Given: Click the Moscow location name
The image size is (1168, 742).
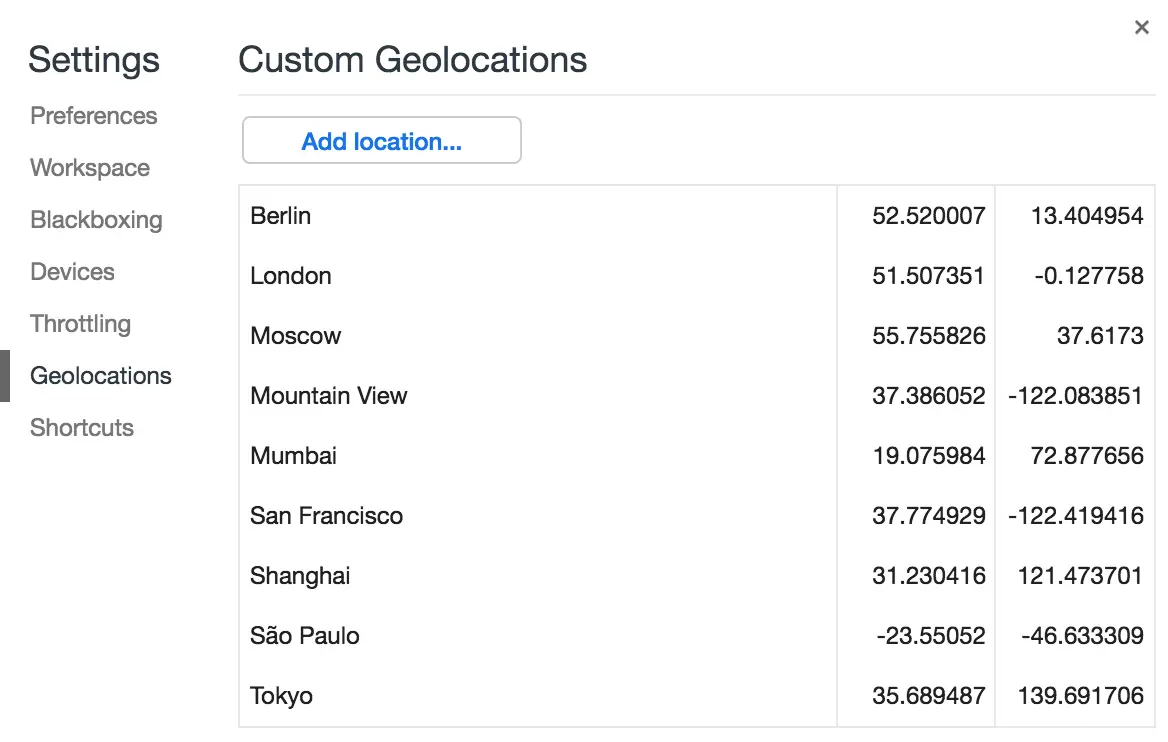Looking at the screenshot, I should [296, 336].
